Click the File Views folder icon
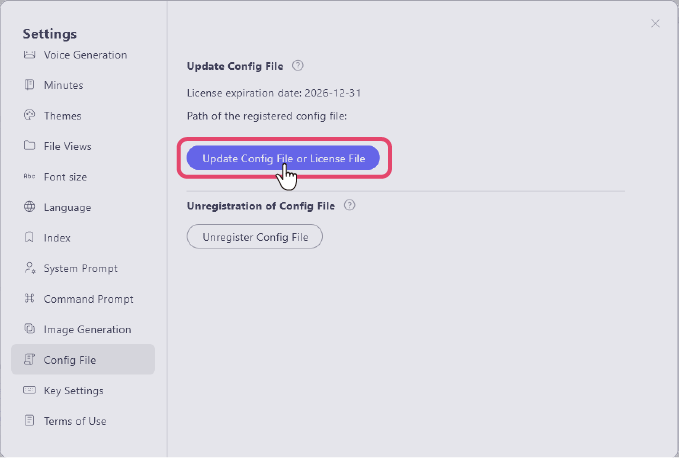This screenshot has width=679, height=458. pyautogui.click(x=29, y=146)
